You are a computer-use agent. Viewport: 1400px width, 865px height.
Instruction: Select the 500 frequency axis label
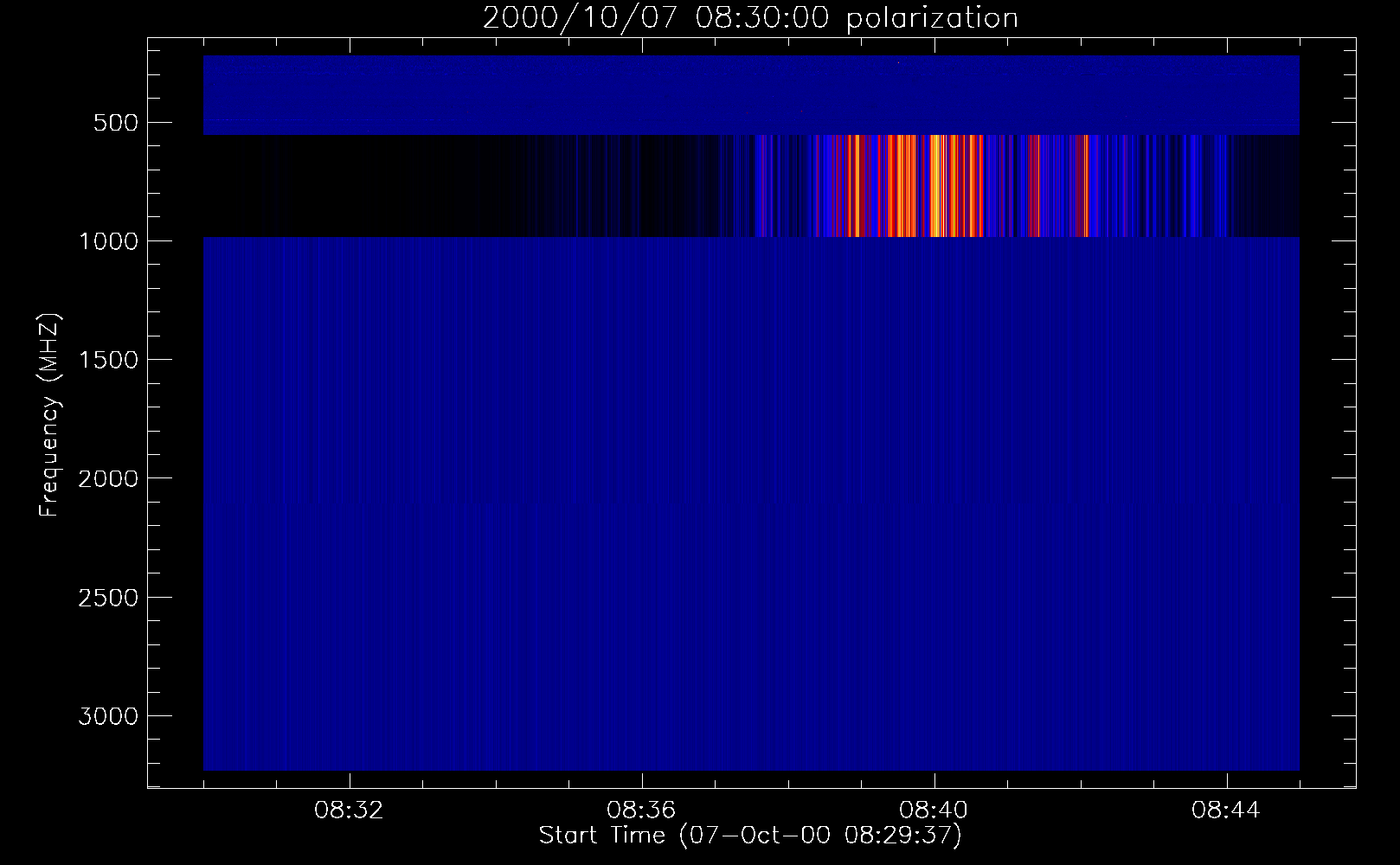point(117,123)
